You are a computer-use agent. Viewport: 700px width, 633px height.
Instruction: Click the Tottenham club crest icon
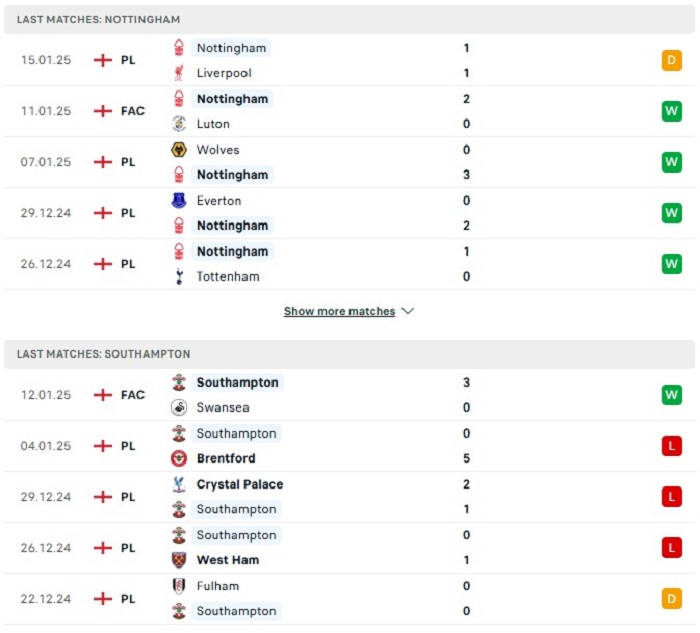pos(179,276)
